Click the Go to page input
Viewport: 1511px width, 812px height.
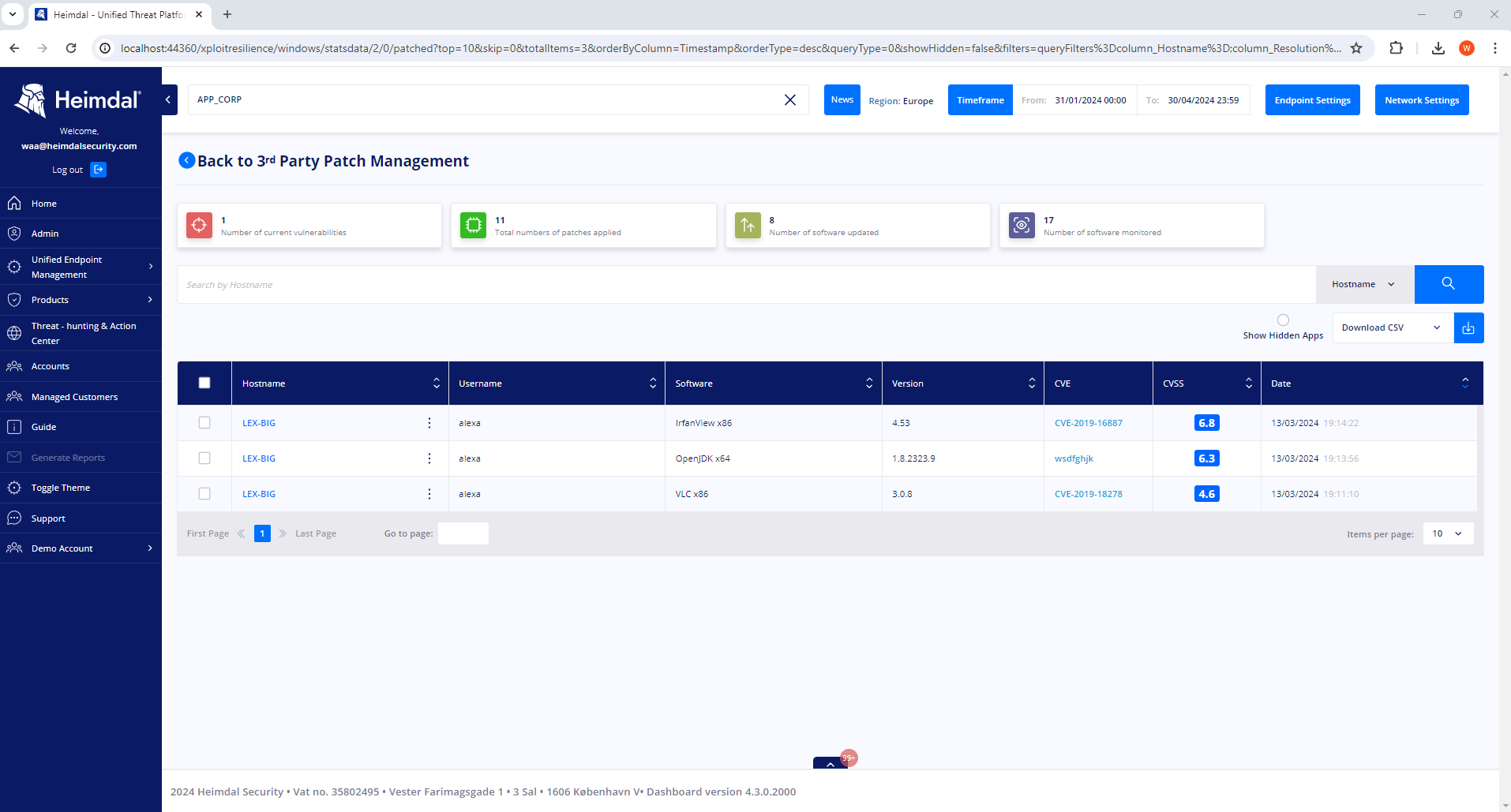[463, 533]
